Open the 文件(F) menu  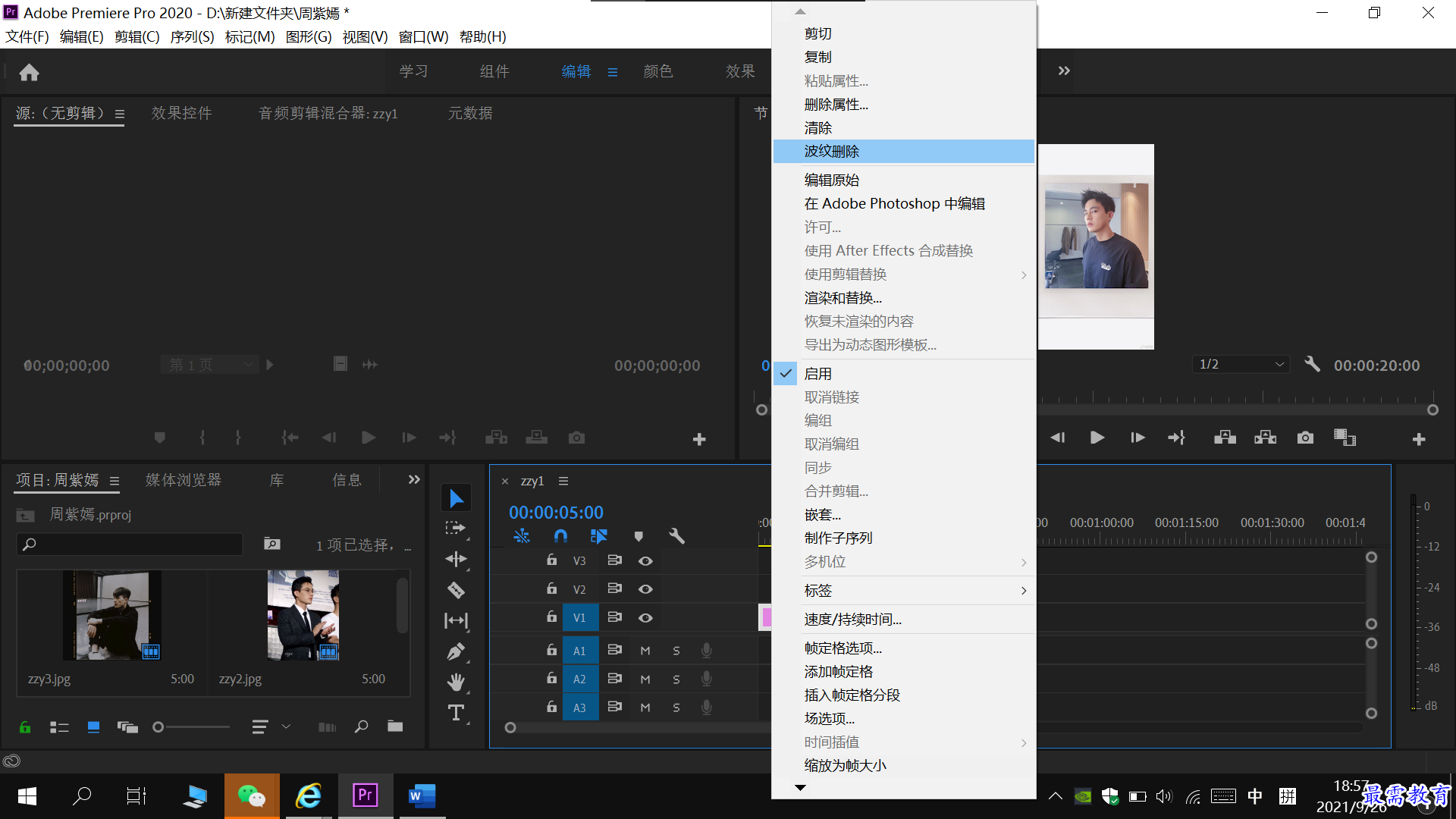tap(27, 36)
